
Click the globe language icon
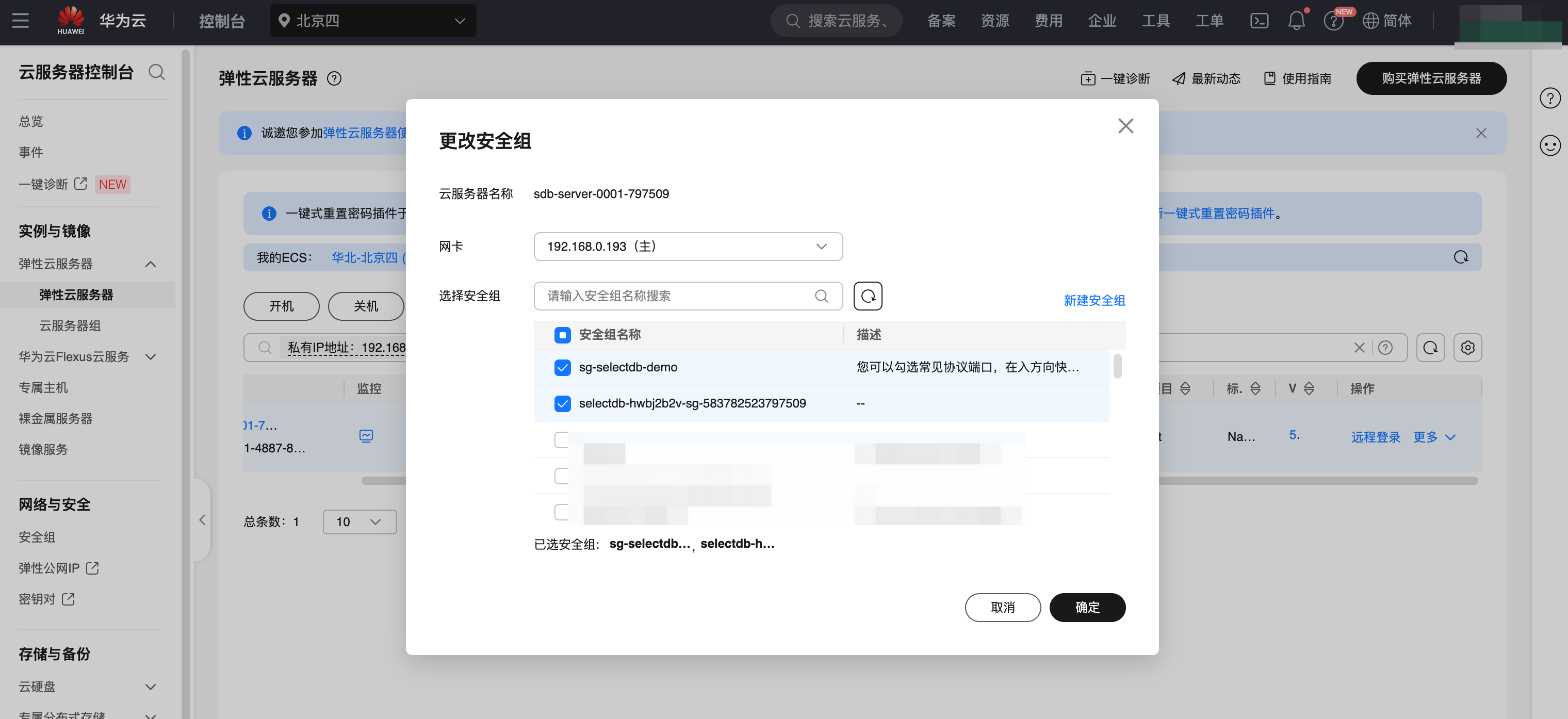click(1370, 21)
